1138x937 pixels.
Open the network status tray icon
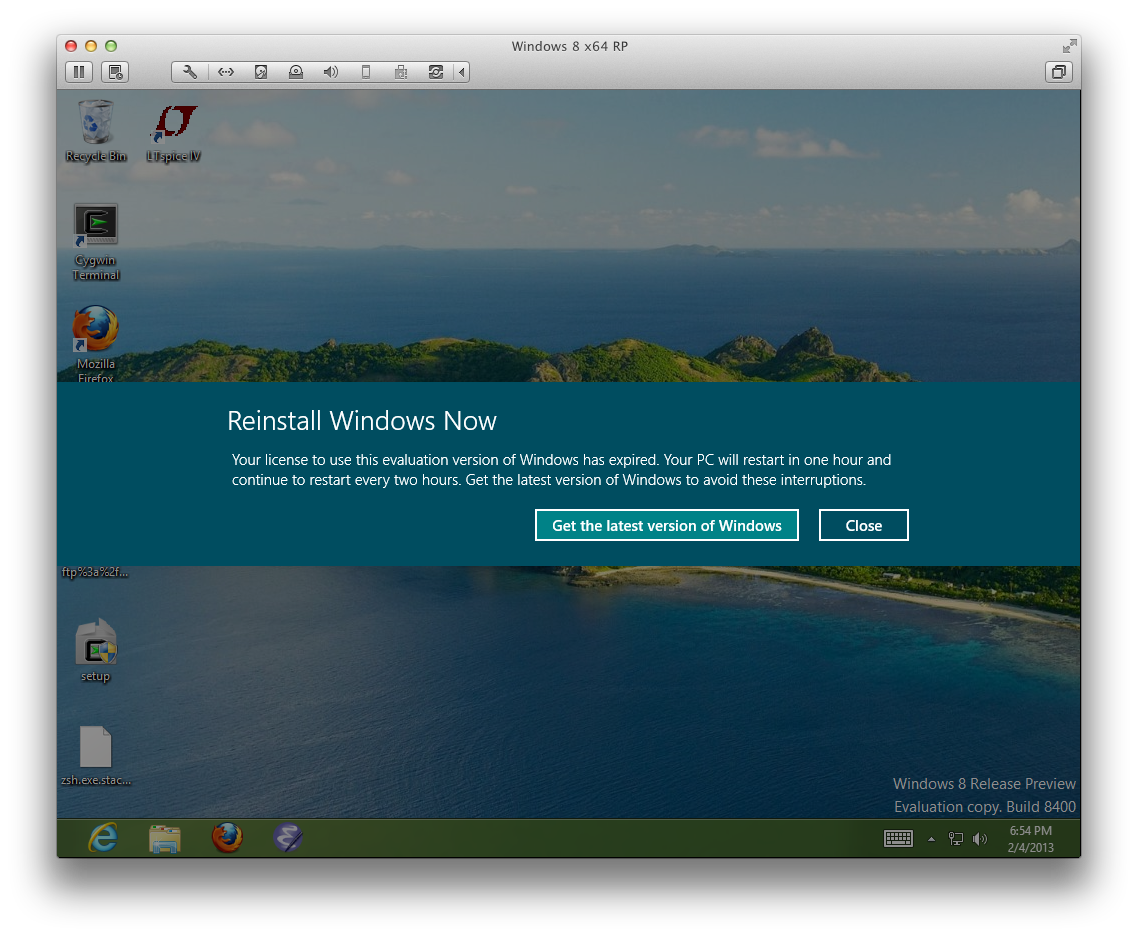pos(956,839)
